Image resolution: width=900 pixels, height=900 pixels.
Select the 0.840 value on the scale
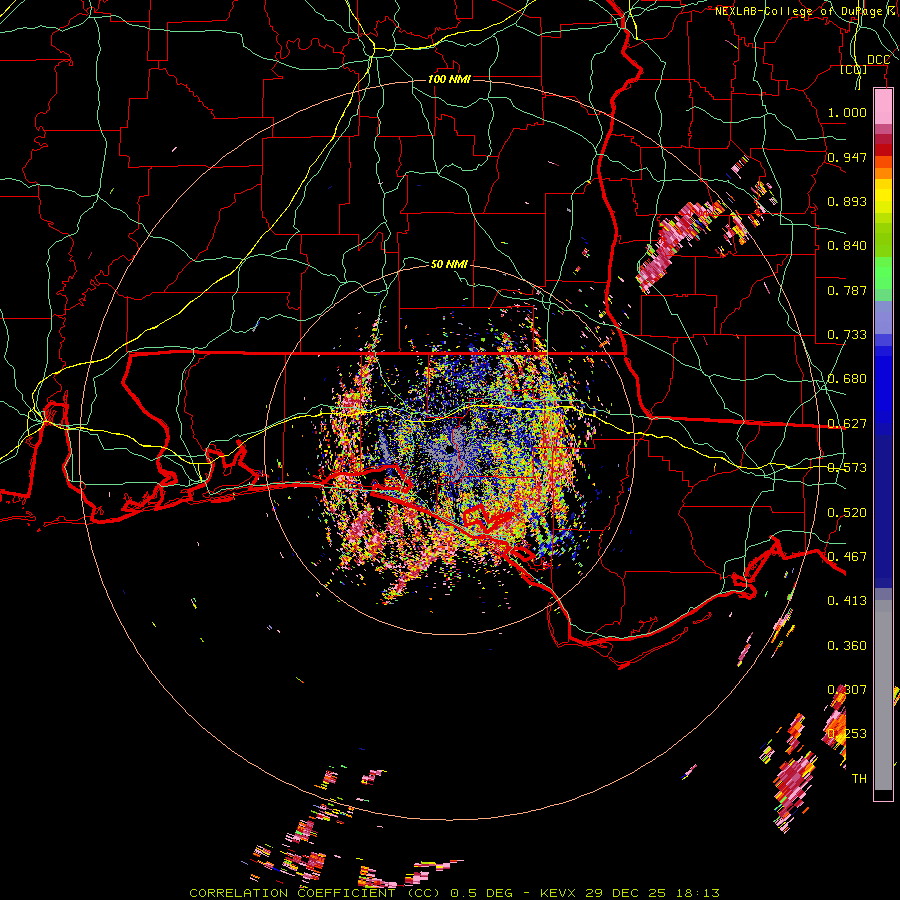coord(847,246)
